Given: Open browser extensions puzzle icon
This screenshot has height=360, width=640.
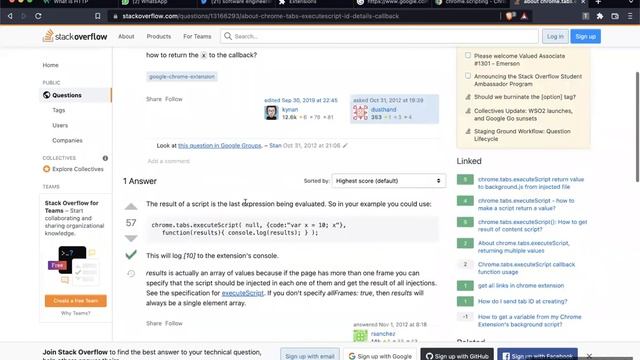Looking at the screenshot, I should tap(600, 16).
